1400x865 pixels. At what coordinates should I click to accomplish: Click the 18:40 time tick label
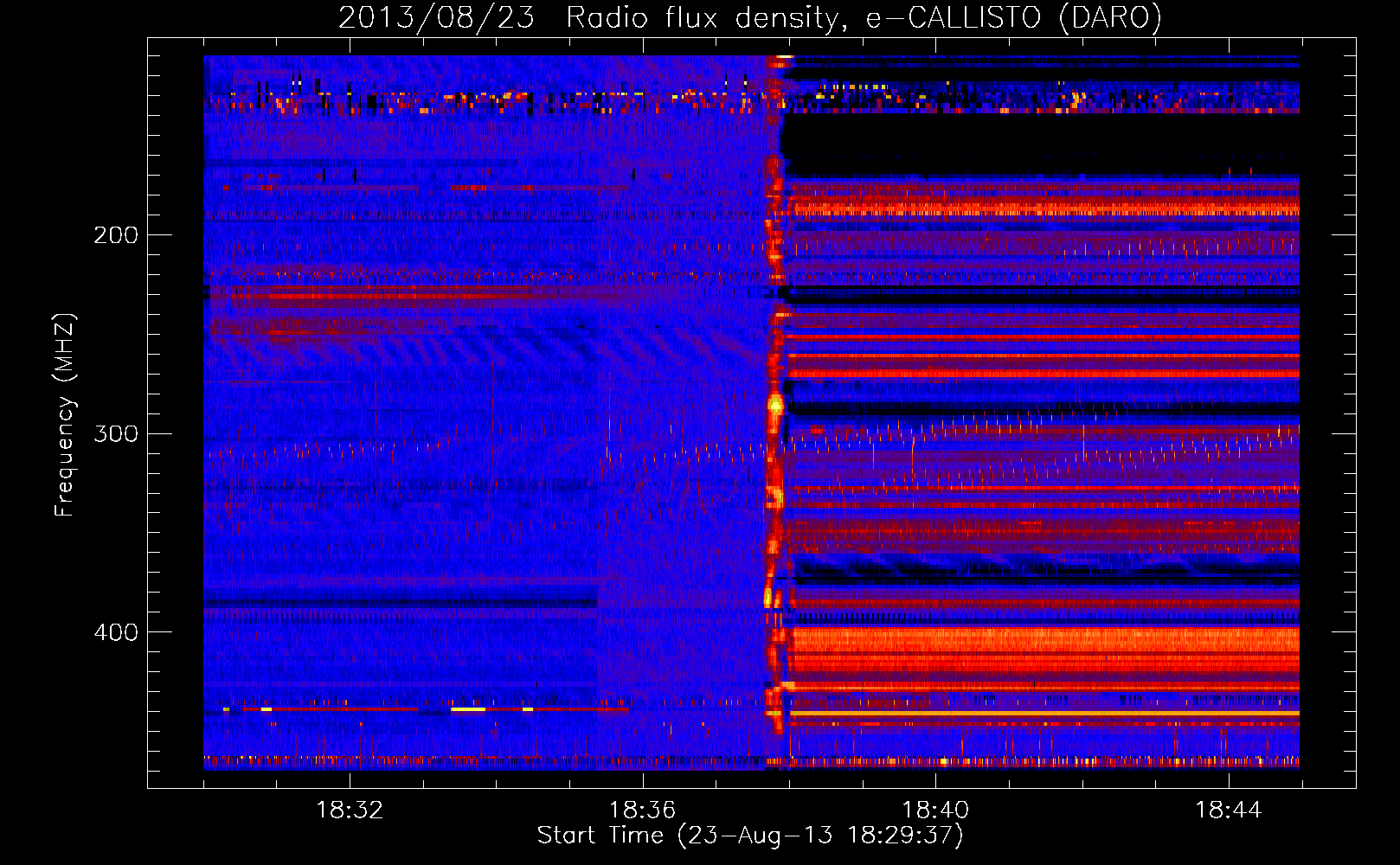coord(935,810)
